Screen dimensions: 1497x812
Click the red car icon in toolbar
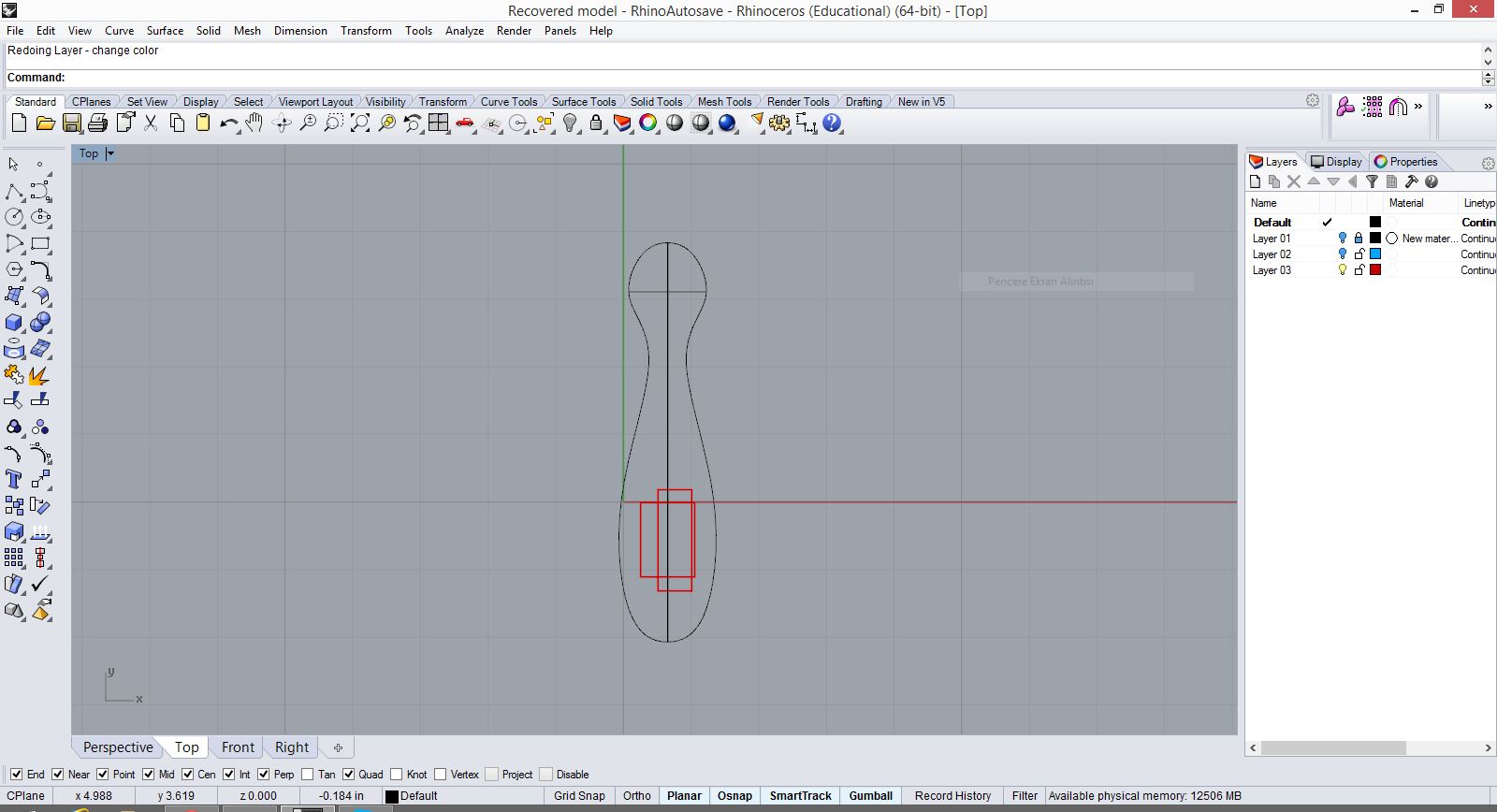tap(465, 123)
